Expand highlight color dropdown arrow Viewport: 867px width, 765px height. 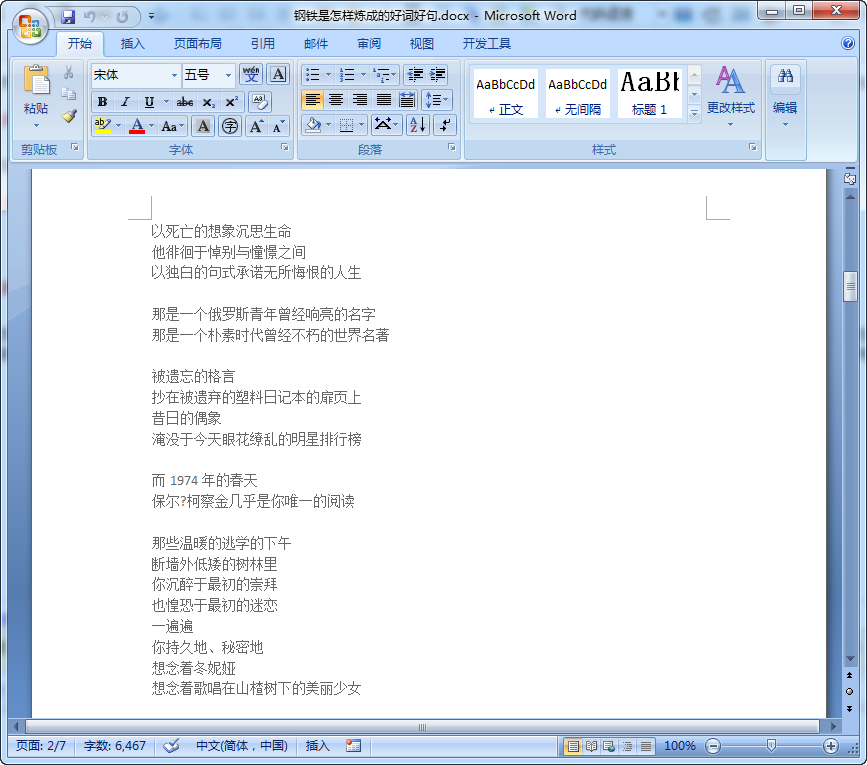pyautogui.click(x=118, y=126)
